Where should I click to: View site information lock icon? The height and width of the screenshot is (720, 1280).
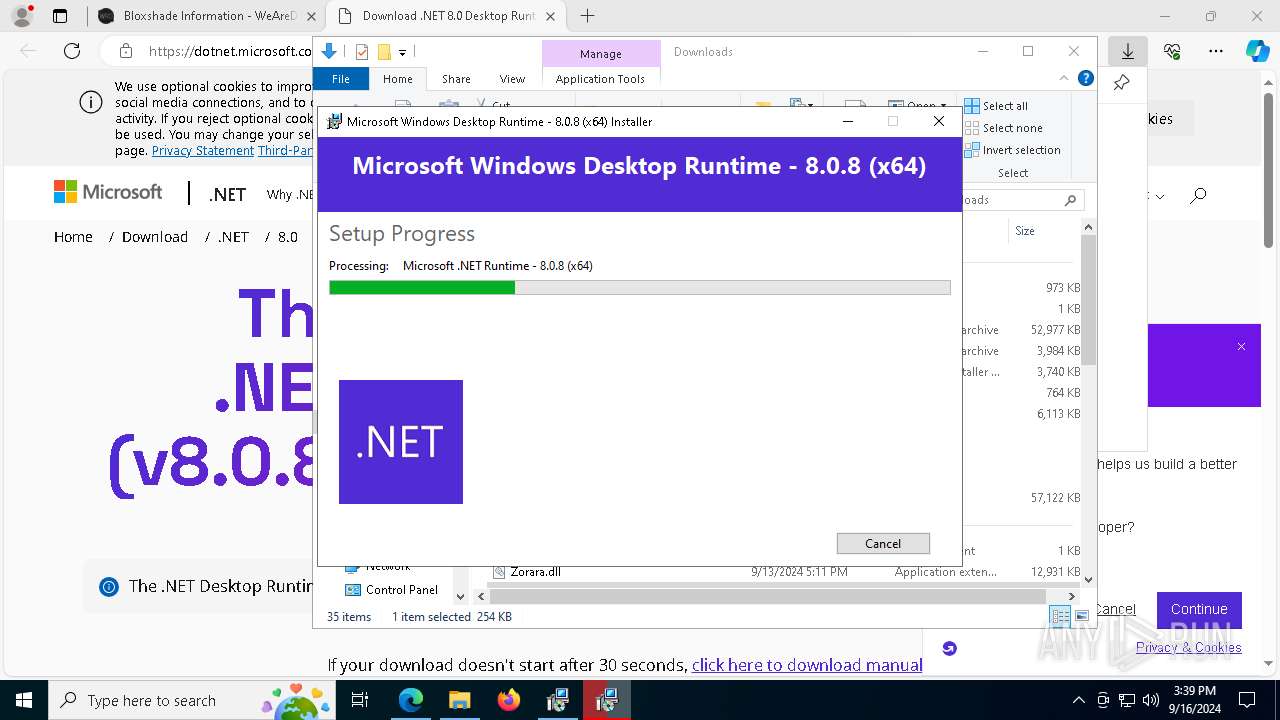(x=125, y=51)
